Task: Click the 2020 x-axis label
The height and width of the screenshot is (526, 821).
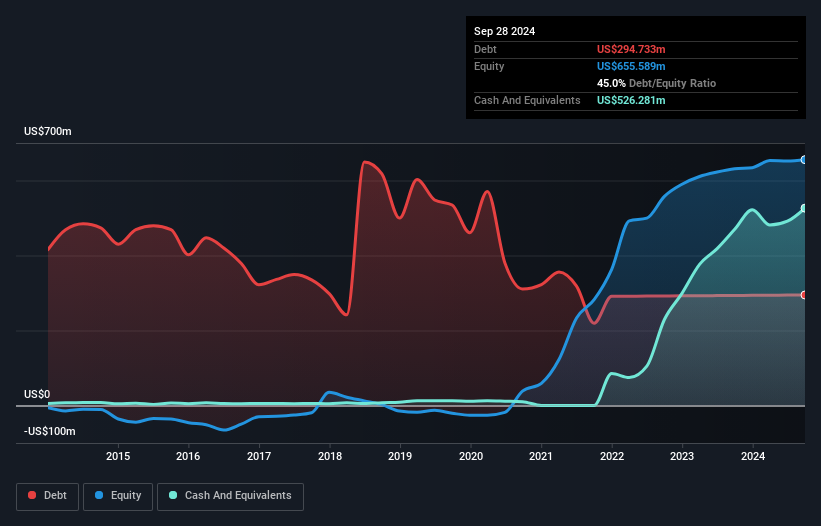Action: click(471, 456)
